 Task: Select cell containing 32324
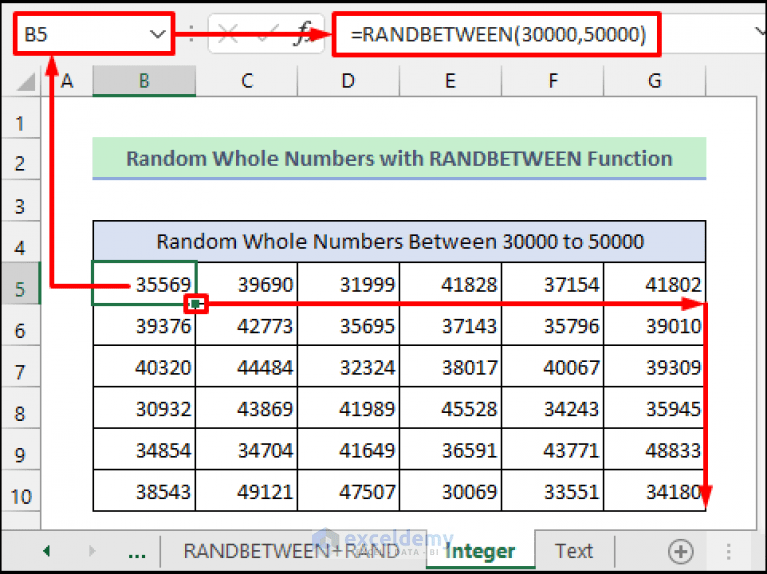(x=348, y=367)
